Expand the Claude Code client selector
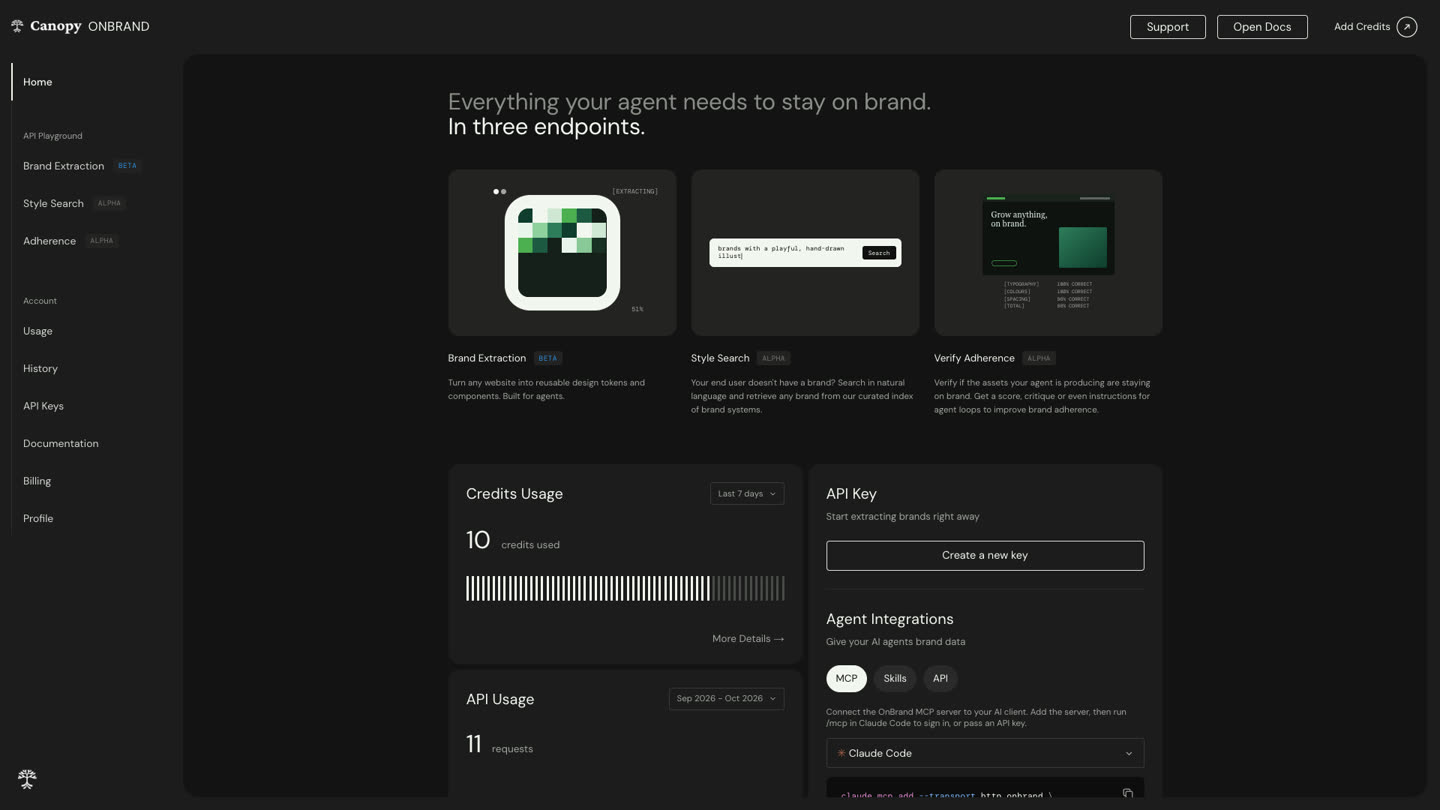Screen dimensions: 1440x810 pyautogui.click(x=985, y=753)
